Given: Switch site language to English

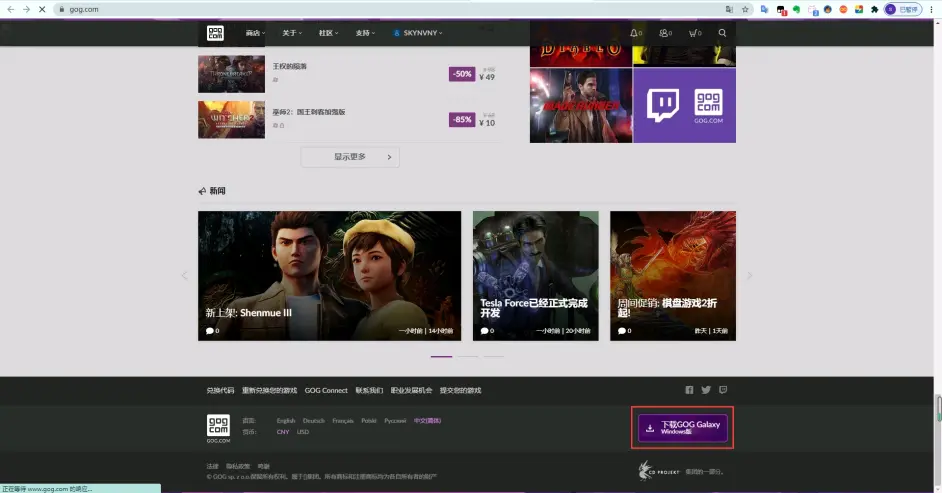Looking at the screenshot, I should [286, 421].
